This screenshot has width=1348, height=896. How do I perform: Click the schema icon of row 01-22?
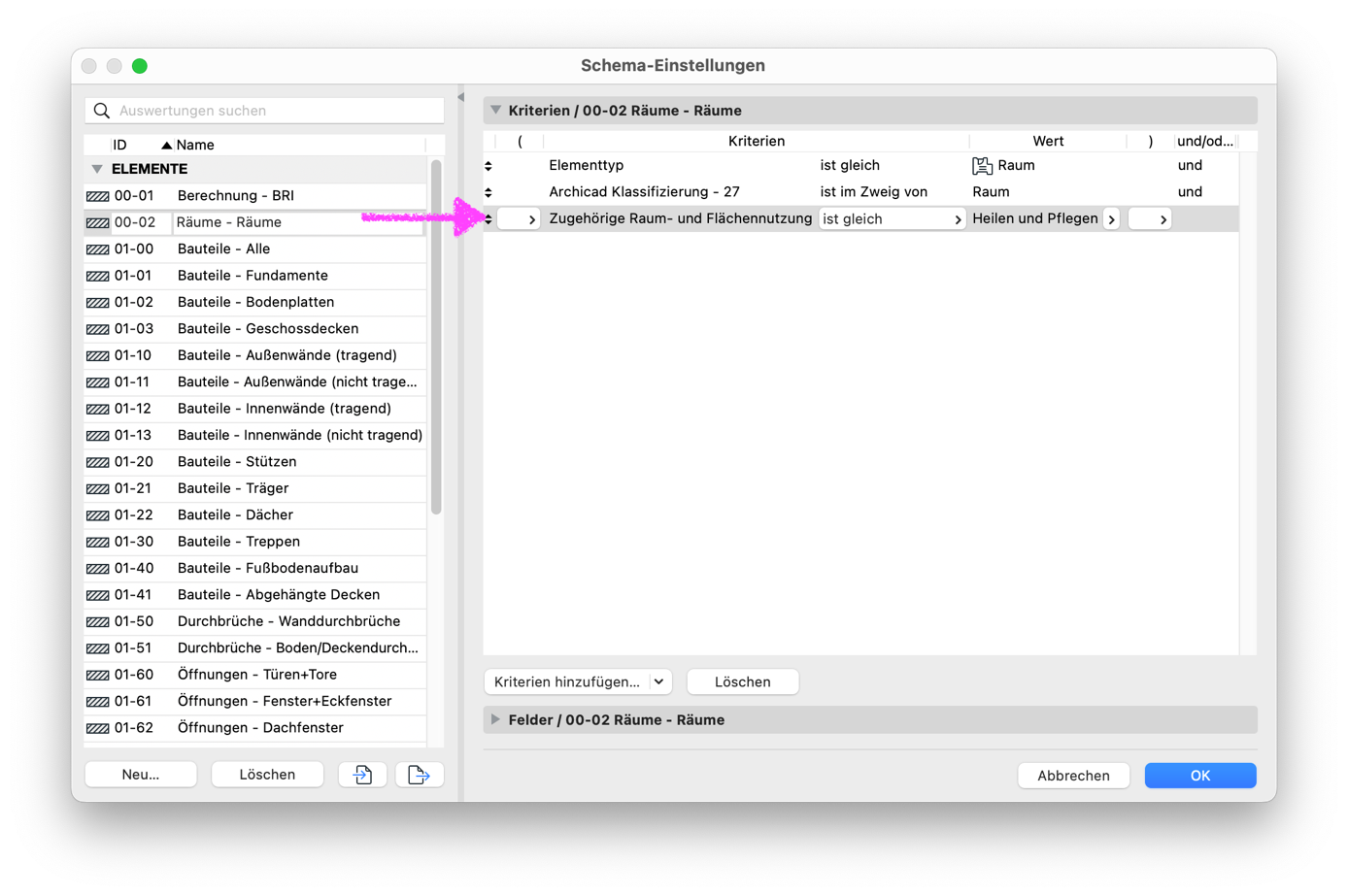tap(97, 515)
